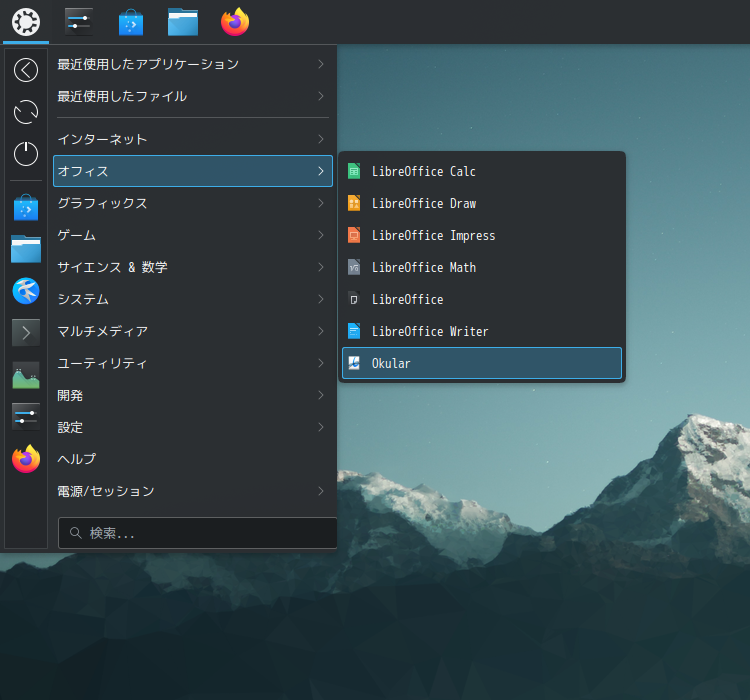
Task: Click the 最近使用したアプリケーション label
Action: (148, 64)
